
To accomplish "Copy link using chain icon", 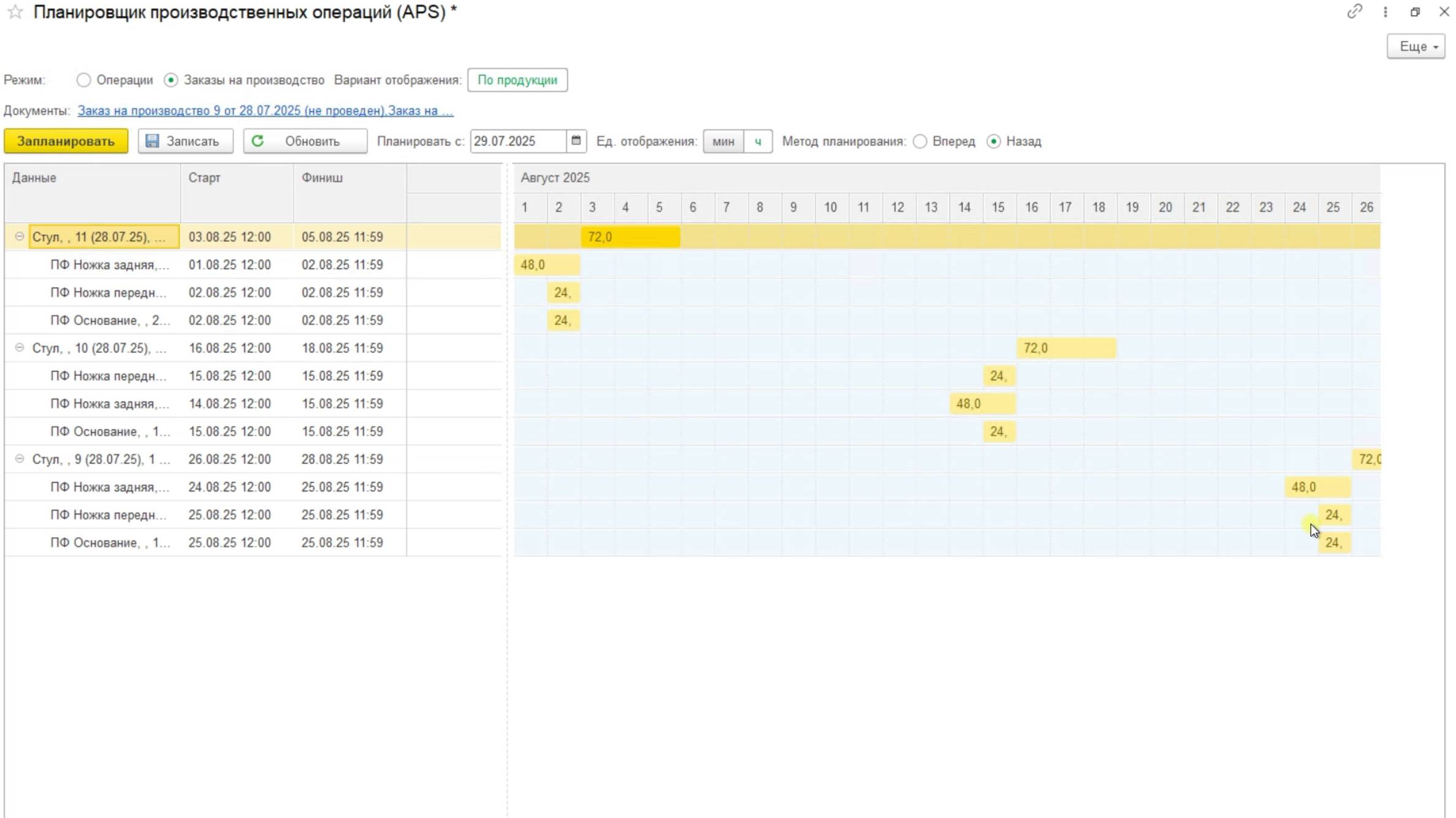I will 1354,12.
